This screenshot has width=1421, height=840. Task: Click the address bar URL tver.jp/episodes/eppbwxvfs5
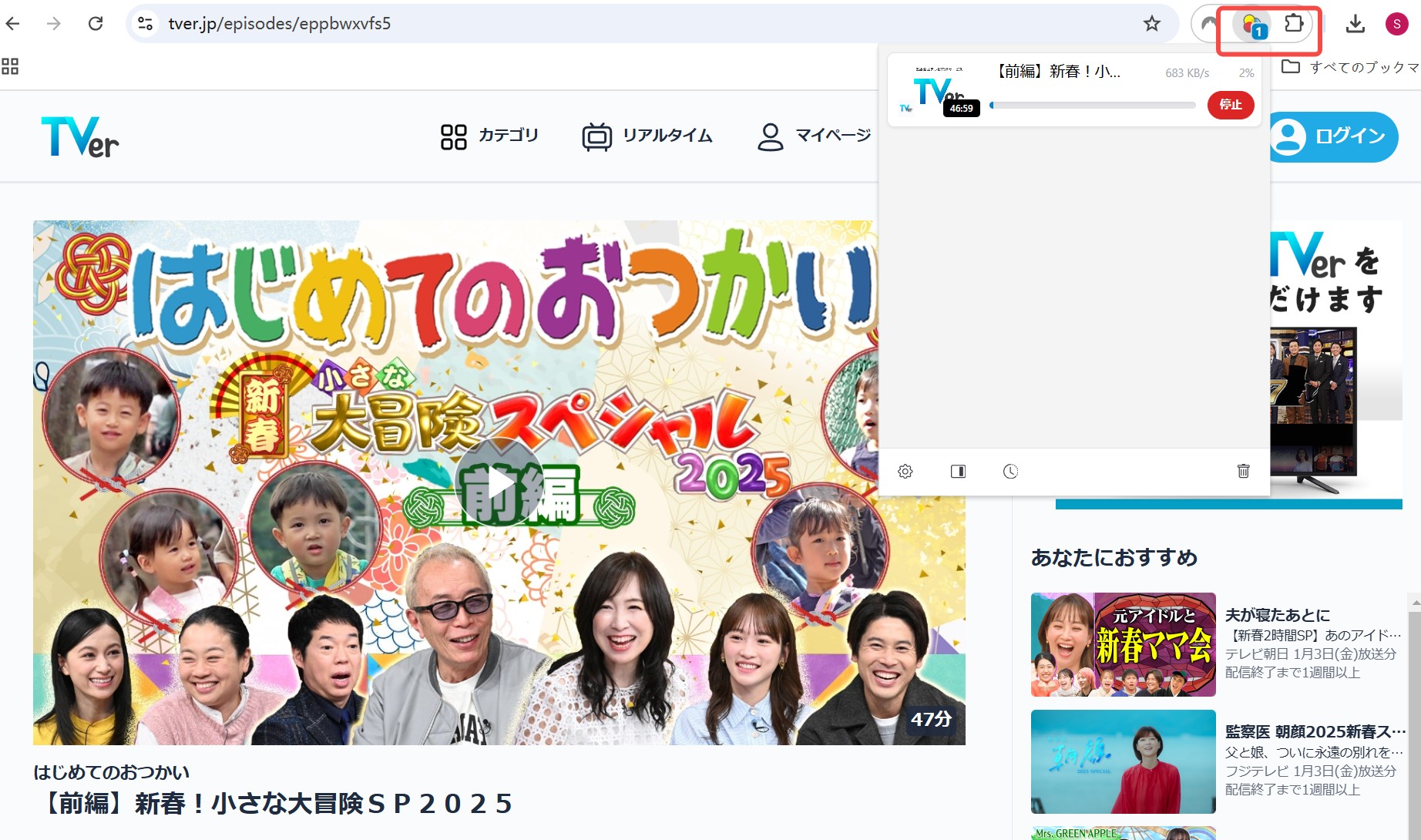point(280,24)
